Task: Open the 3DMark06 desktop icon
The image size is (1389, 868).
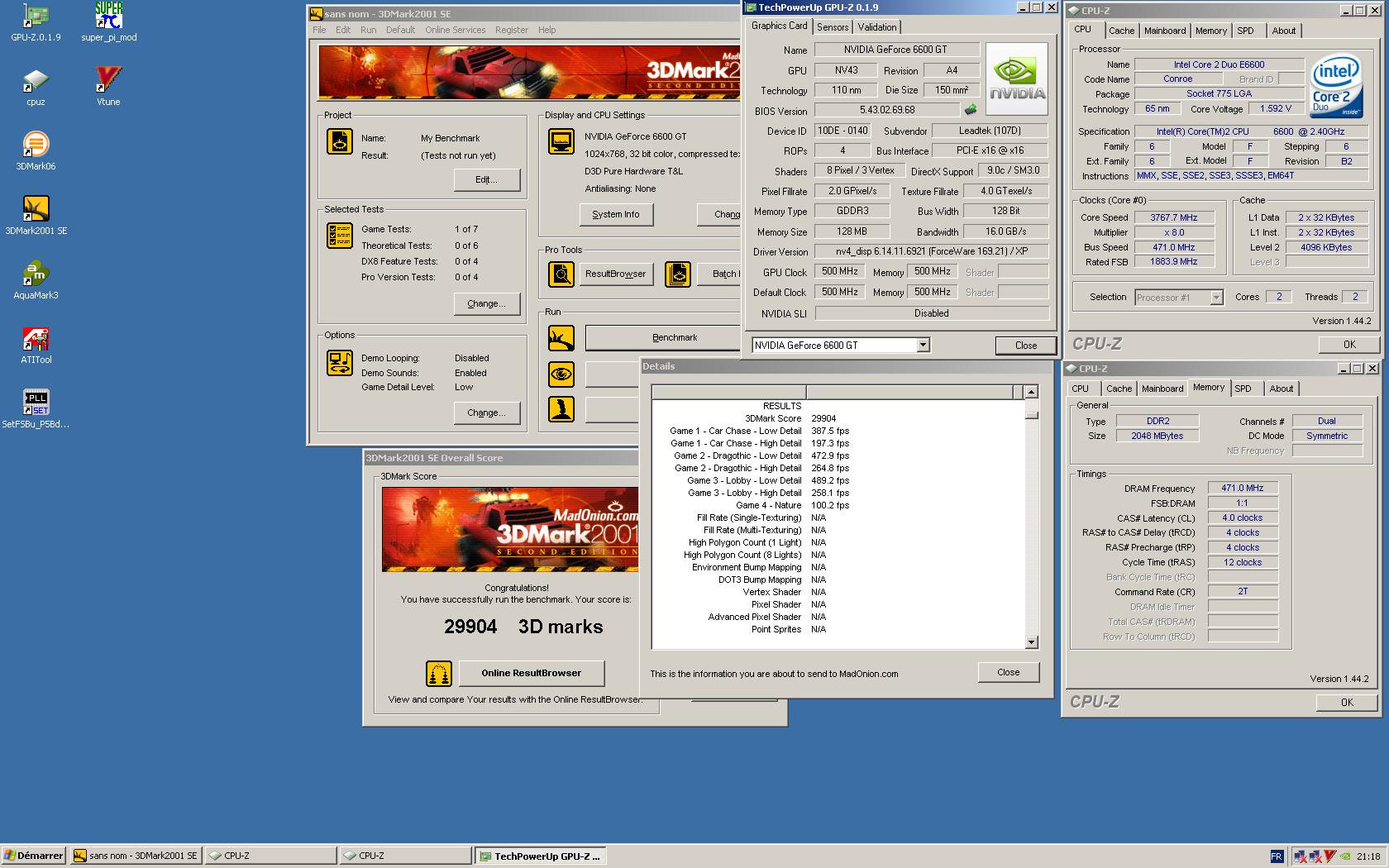Action: [x=36, y=151]
